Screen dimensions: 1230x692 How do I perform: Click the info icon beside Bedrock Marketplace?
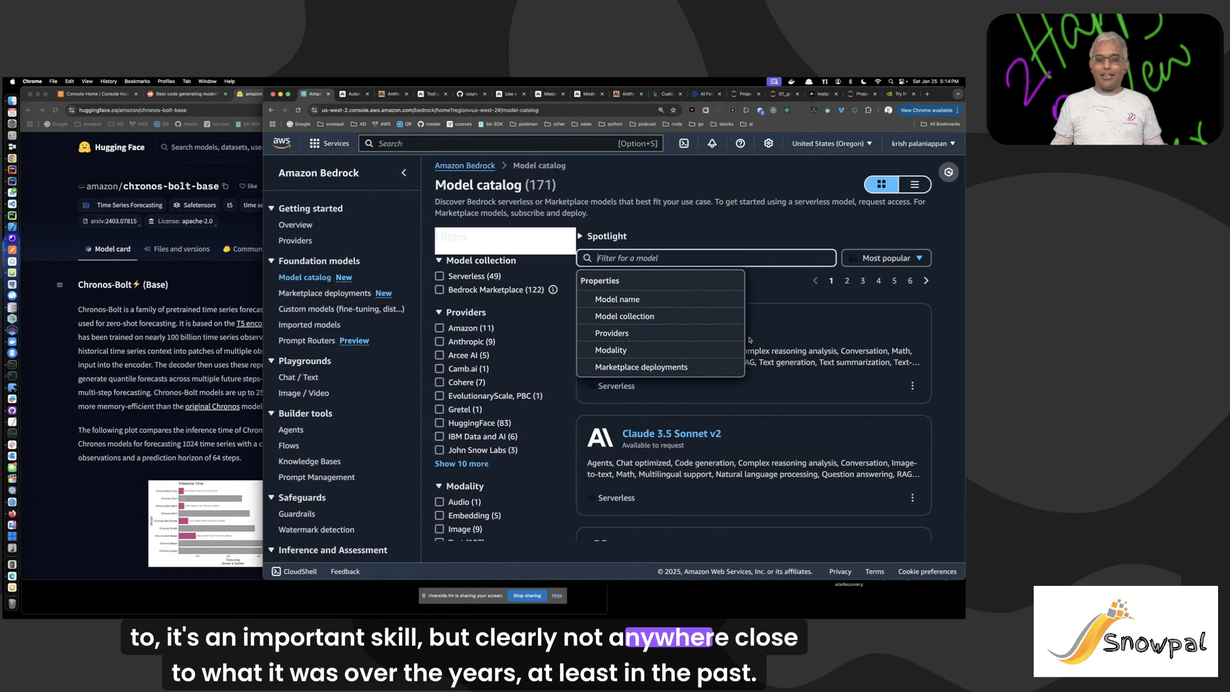tap(553, 290)
